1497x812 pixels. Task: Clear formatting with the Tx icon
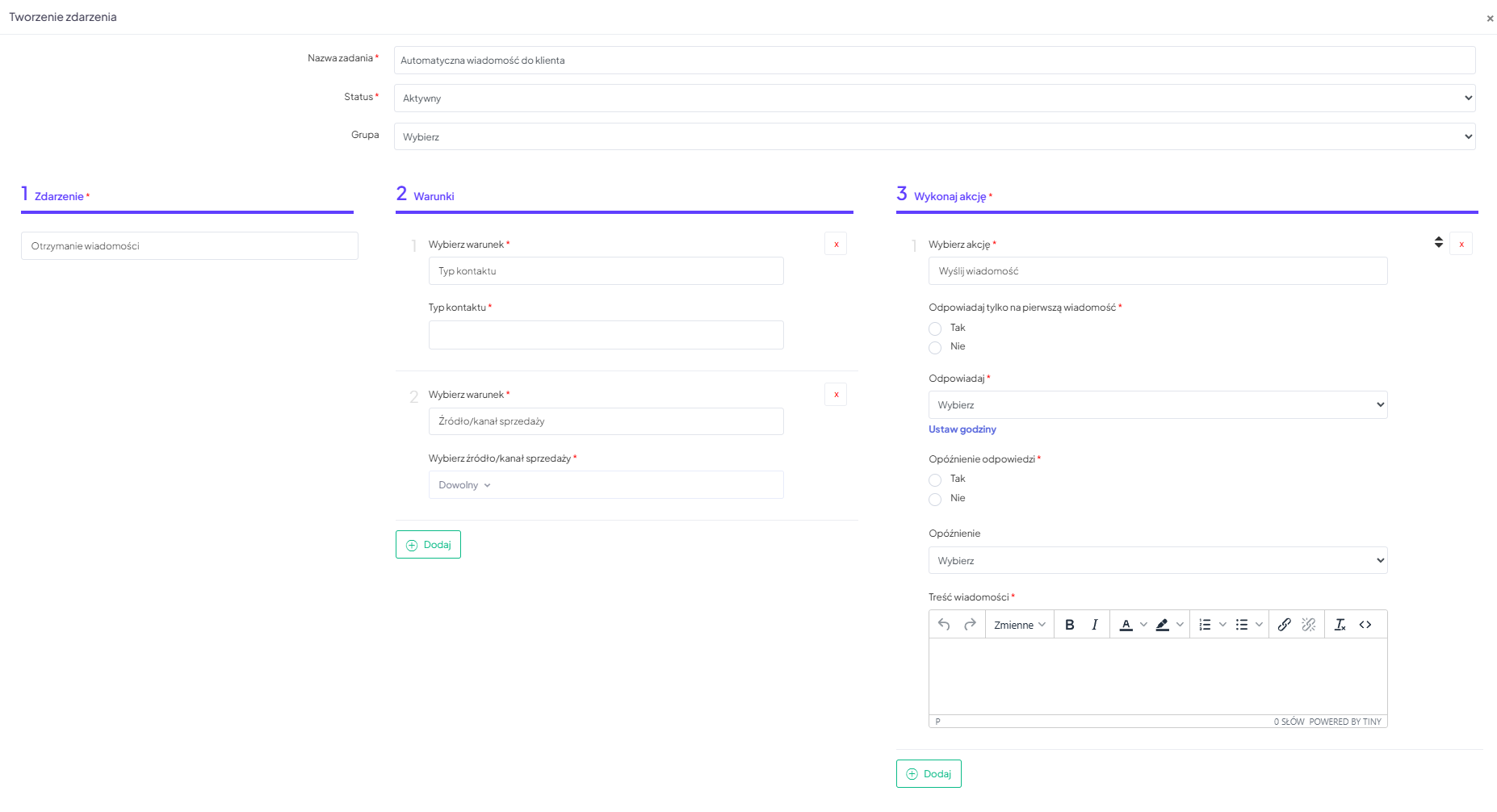click(x=1340, y=625)
